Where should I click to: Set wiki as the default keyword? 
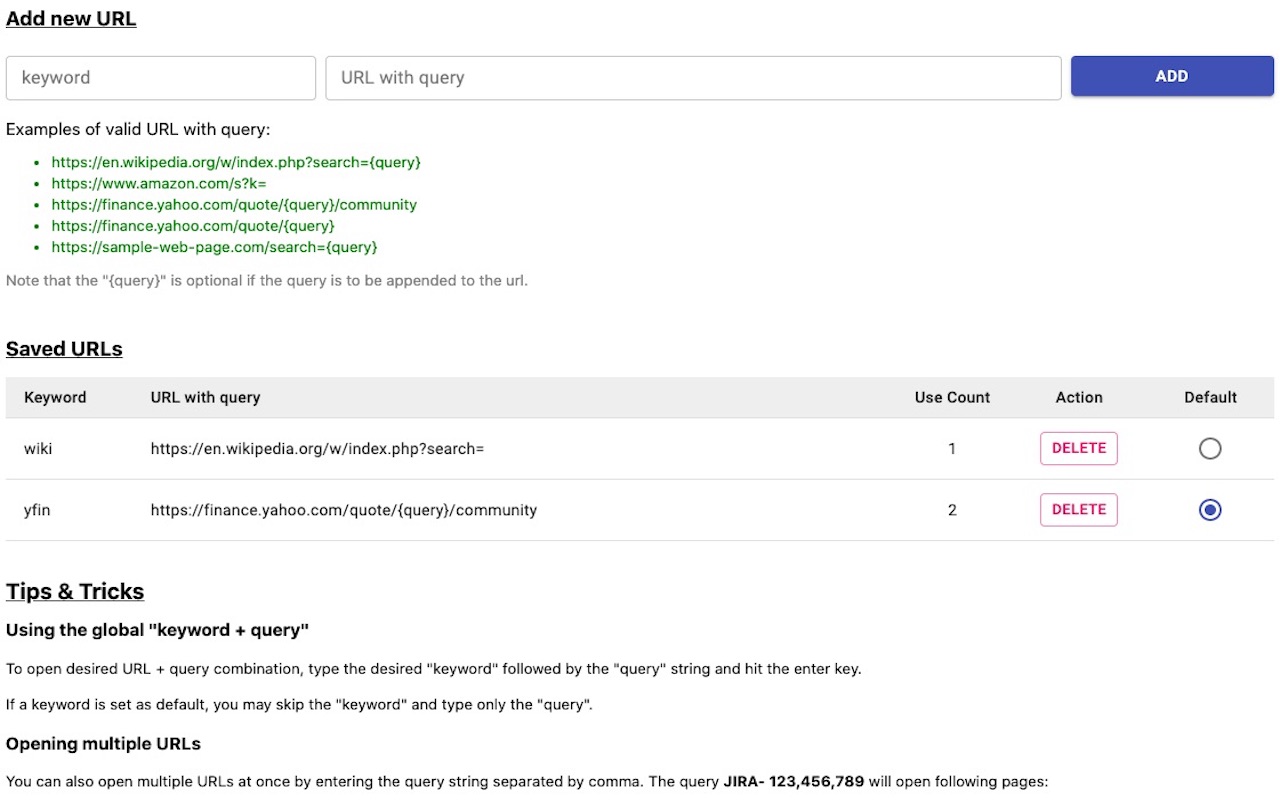(1210, 448)
